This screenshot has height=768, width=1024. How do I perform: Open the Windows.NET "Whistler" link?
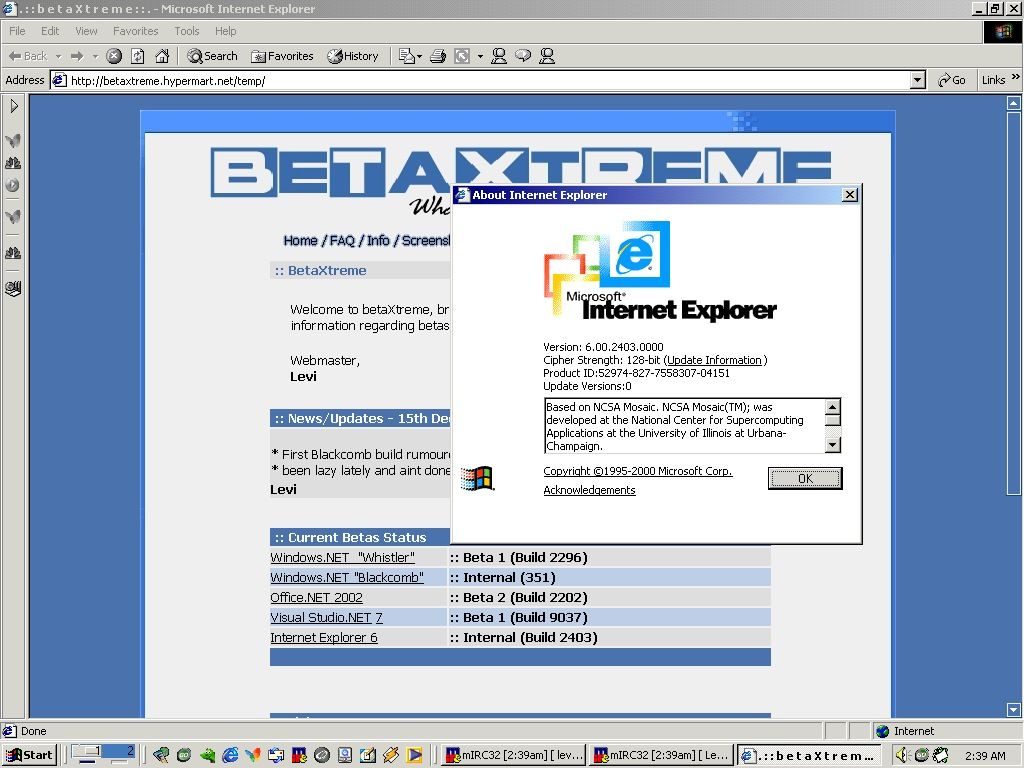click(342, 557)
